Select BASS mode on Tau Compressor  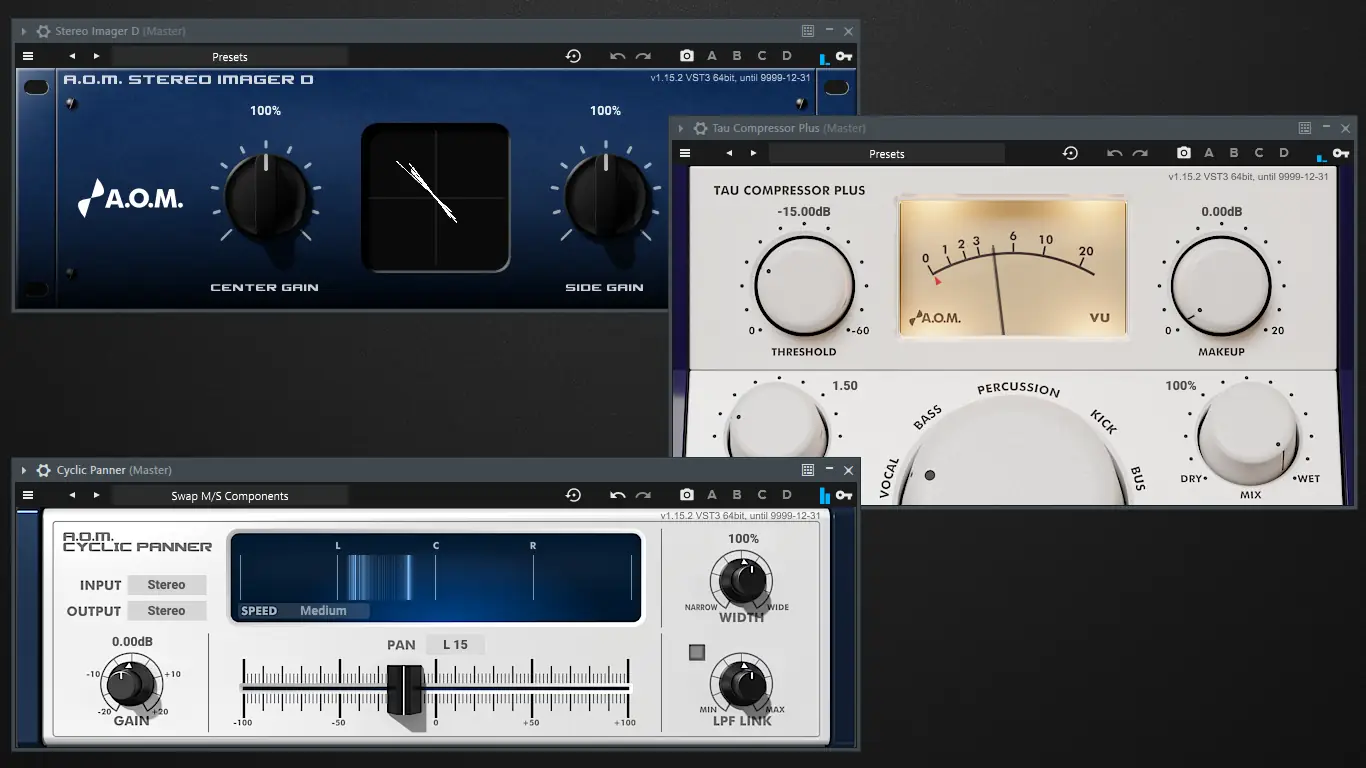tap(928, 418)
